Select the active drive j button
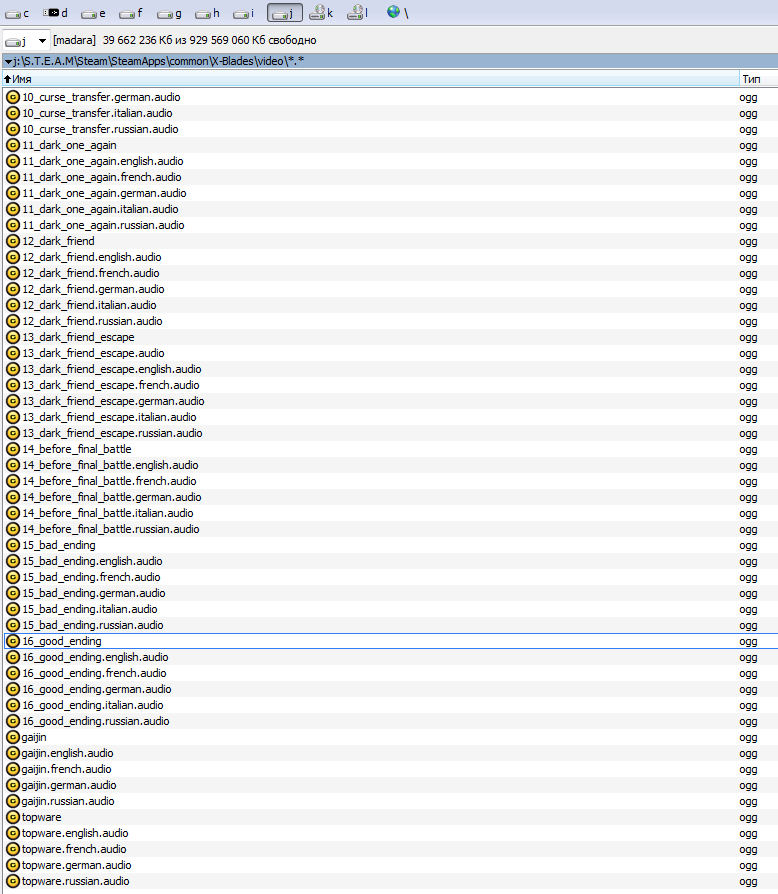The height and width of the screenshot is (894, 778). click(284, 13)
